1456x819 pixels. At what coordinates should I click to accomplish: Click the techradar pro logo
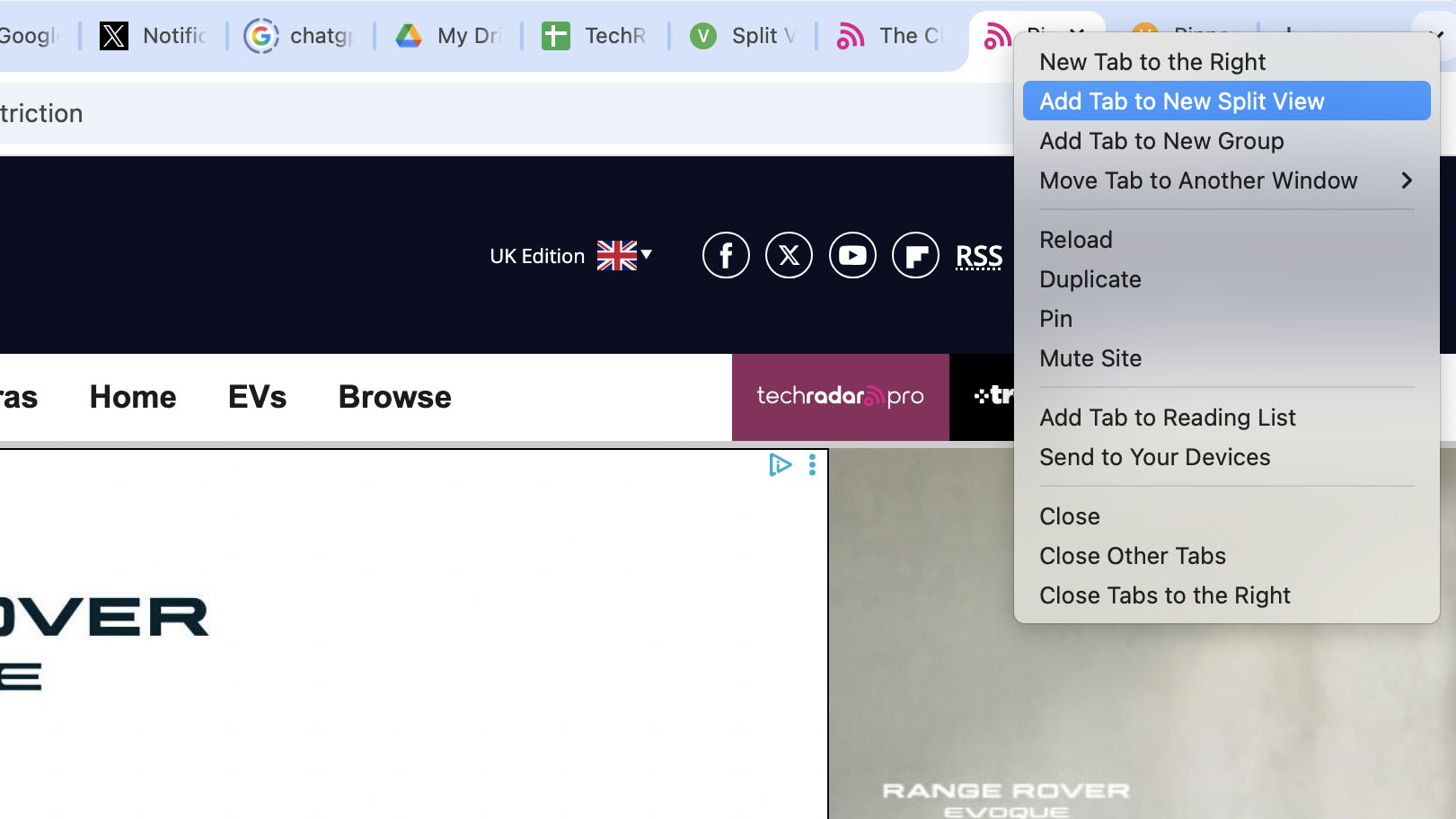pyautogui.click(x=839, y=397)
